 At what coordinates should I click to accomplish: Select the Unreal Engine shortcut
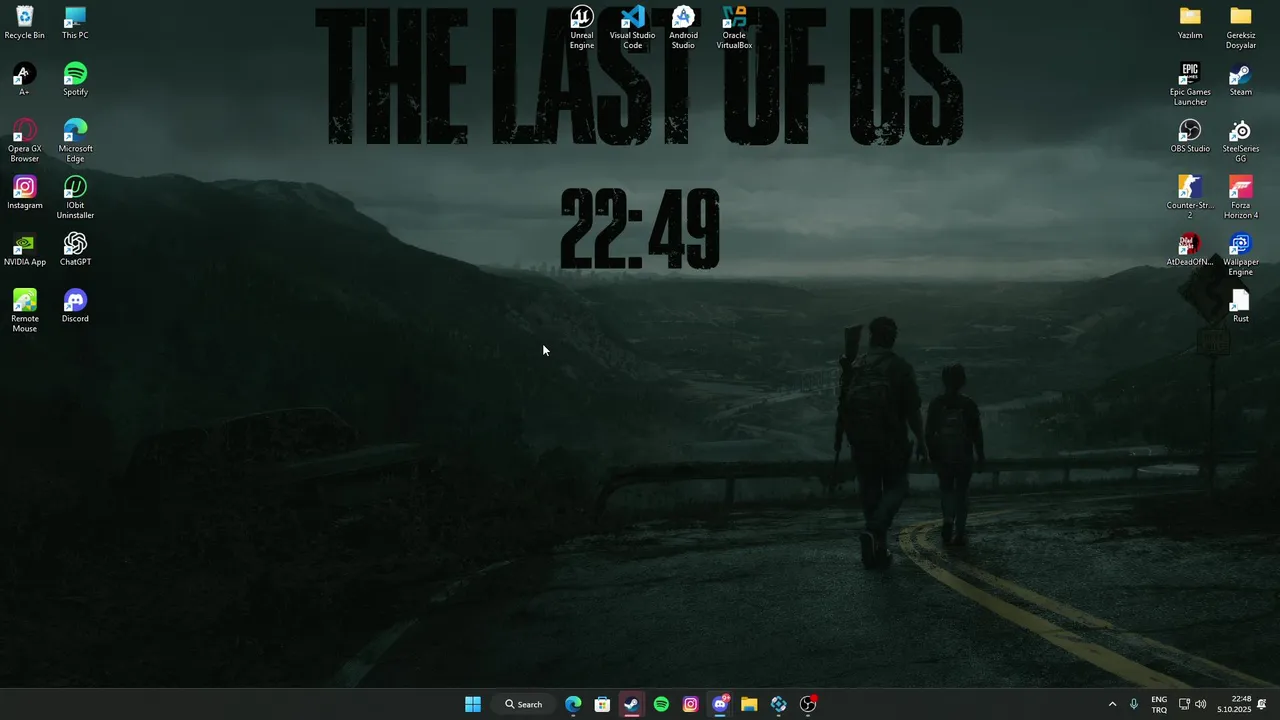click(x=582, y=28)
